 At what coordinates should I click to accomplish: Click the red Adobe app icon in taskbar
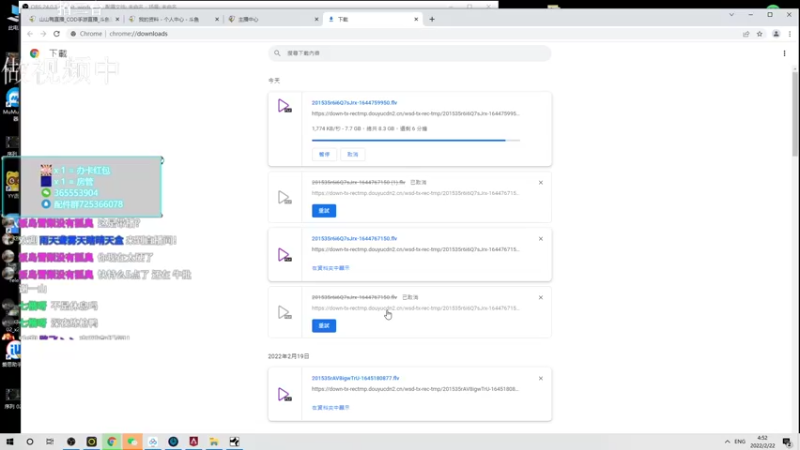tap(193, 441)
